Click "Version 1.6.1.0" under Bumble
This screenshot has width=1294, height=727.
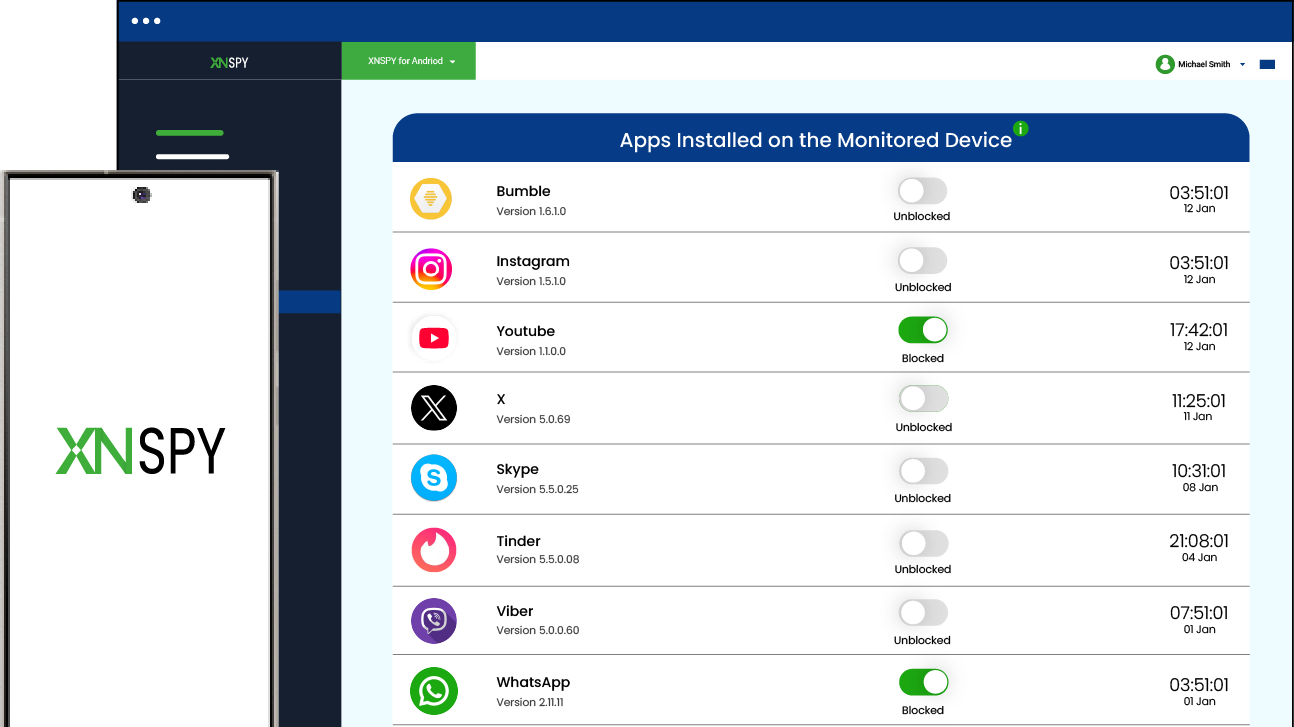coord(531,211)
